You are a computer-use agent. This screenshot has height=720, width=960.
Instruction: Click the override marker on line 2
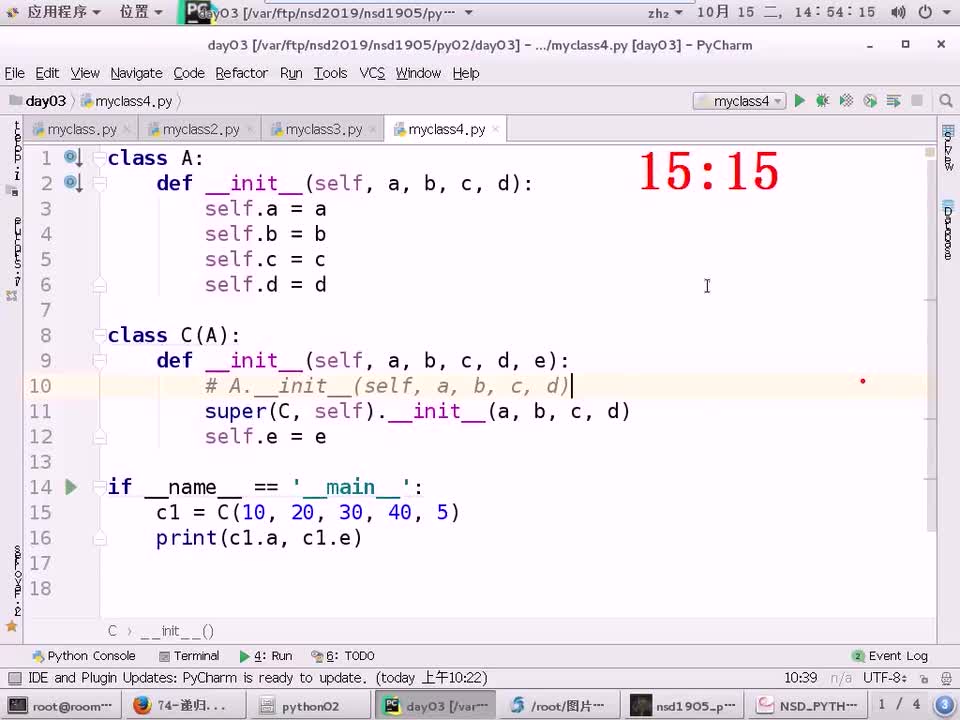pos(73,183)
